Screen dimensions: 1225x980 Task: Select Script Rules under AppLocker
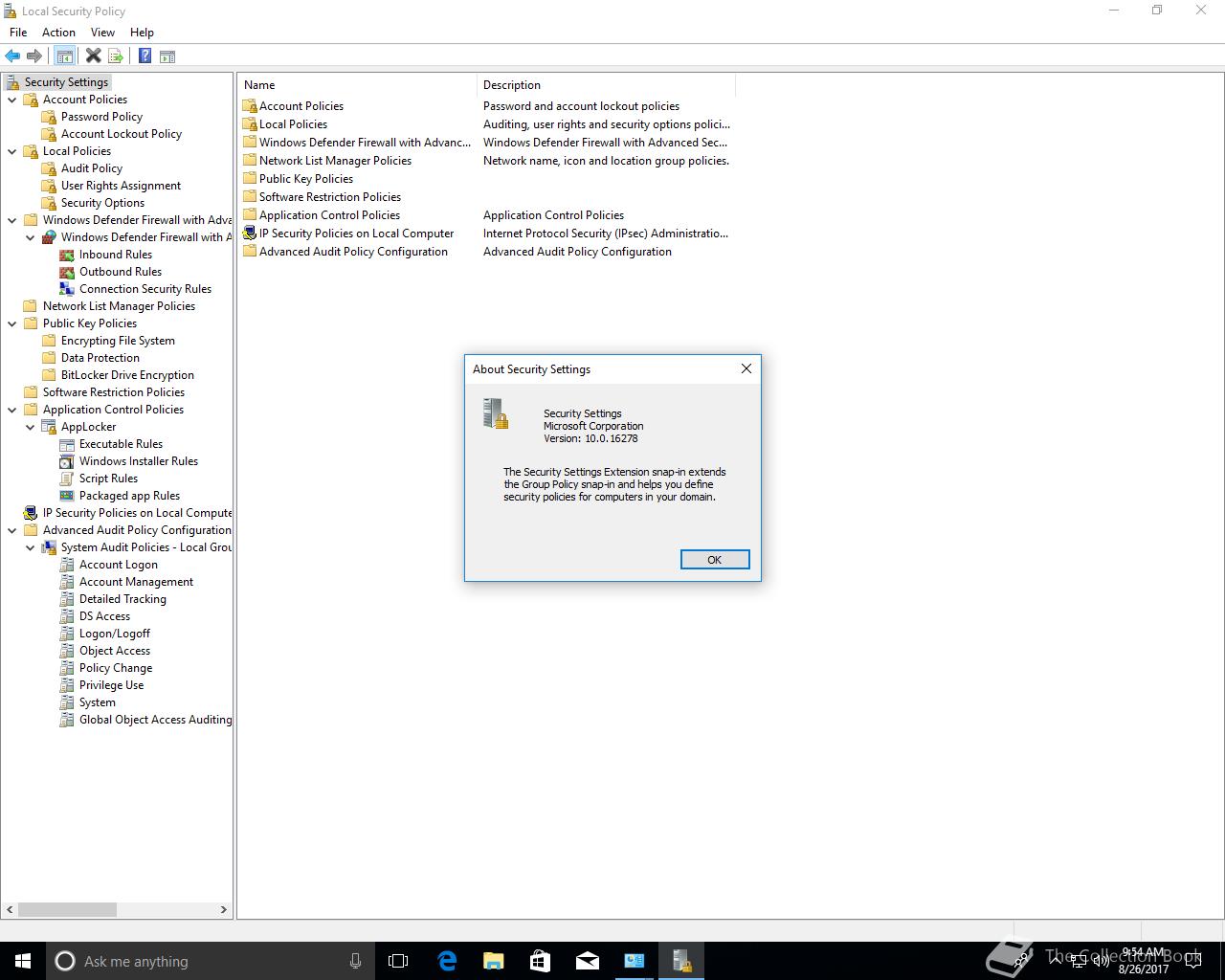108,479
